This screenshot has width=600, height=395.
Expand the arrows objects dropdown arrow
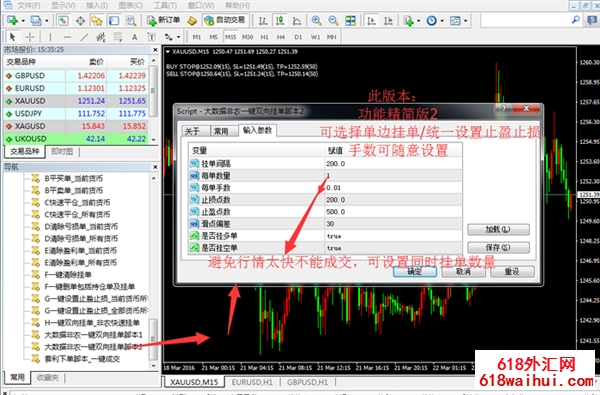pyautogui.click(x=178, y=37)
